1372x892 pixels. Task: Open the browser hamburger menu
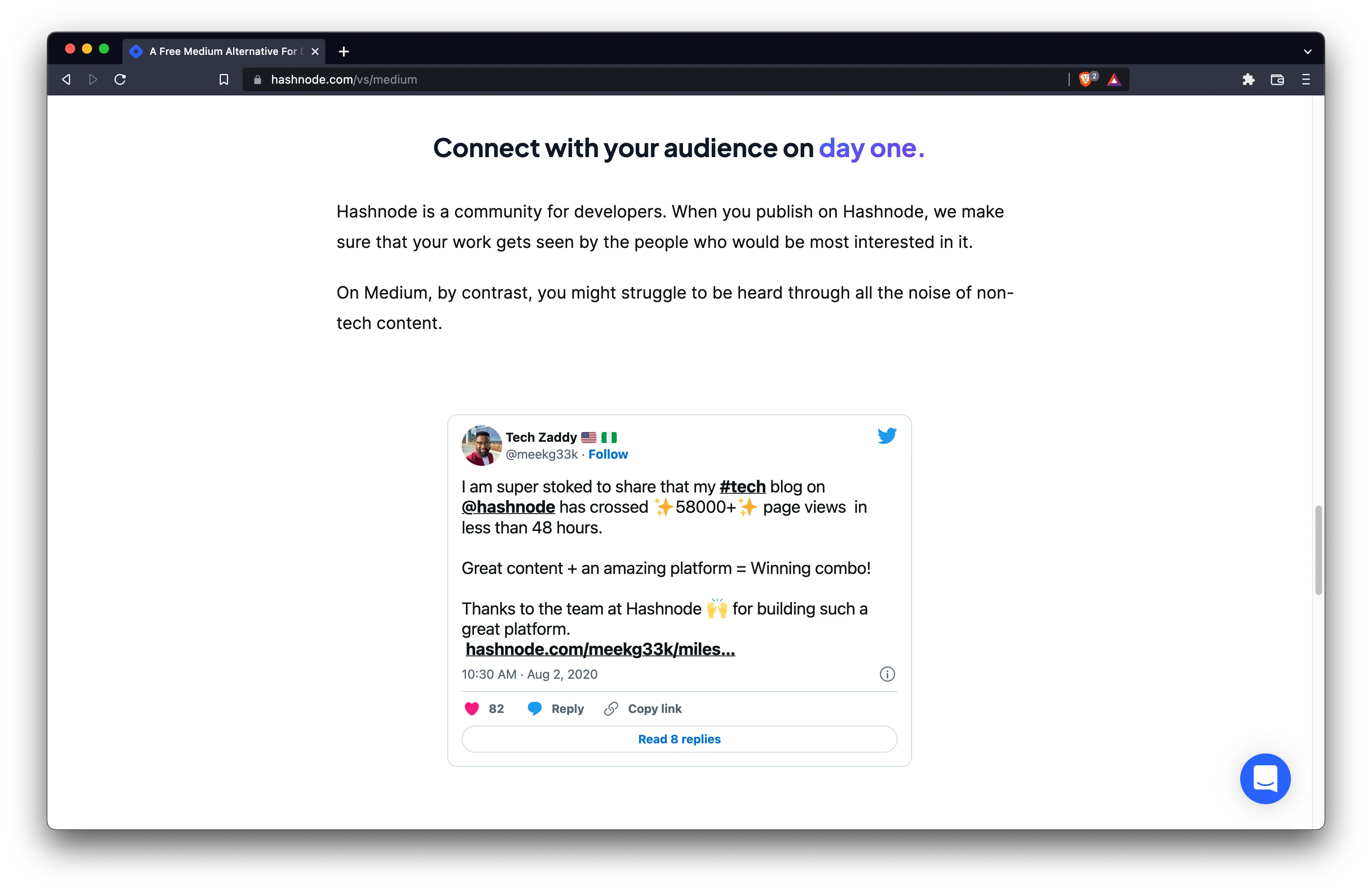[x=1306, y=79]
